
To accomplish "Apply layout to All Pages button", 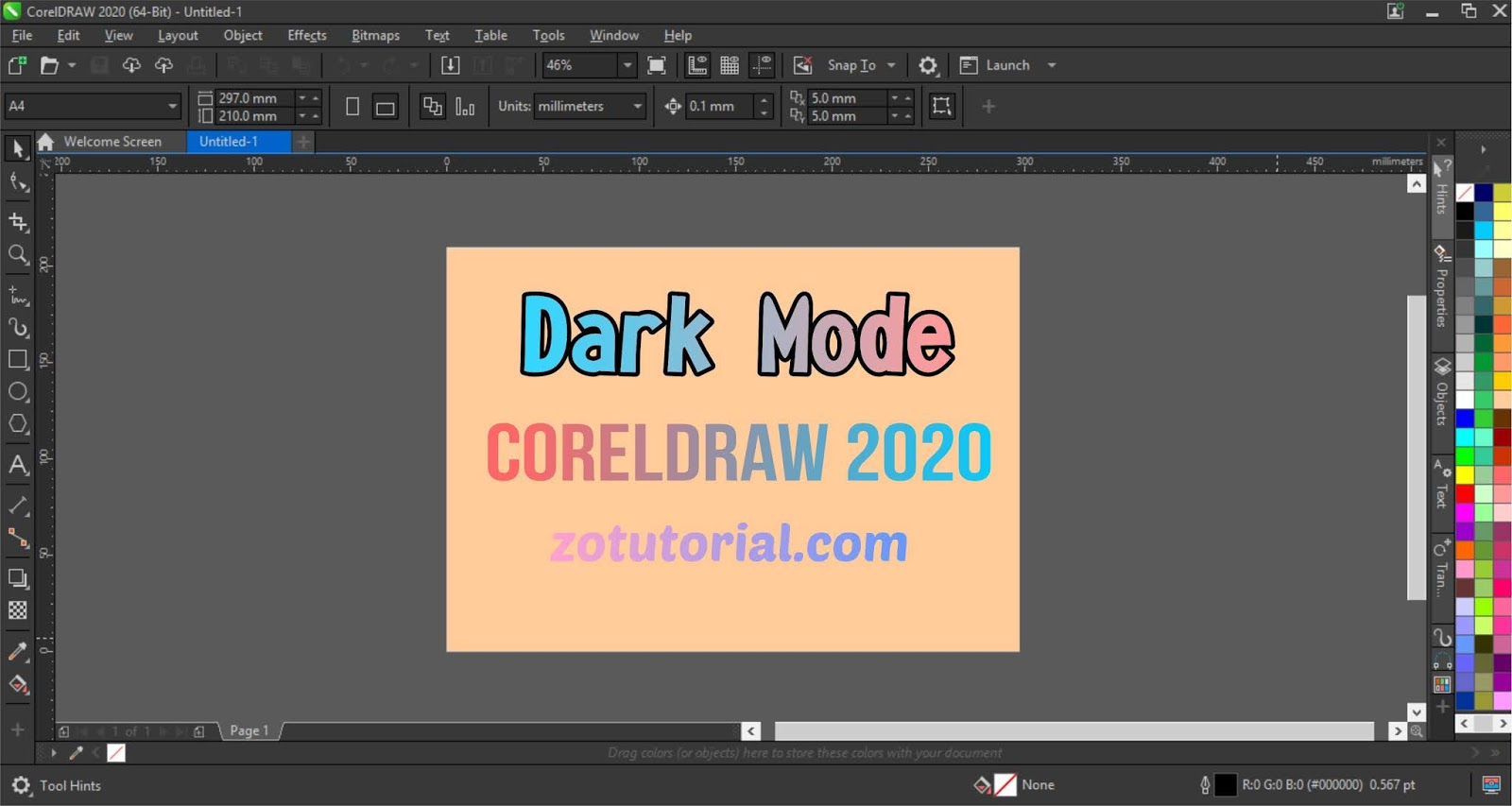I will 432,107.
